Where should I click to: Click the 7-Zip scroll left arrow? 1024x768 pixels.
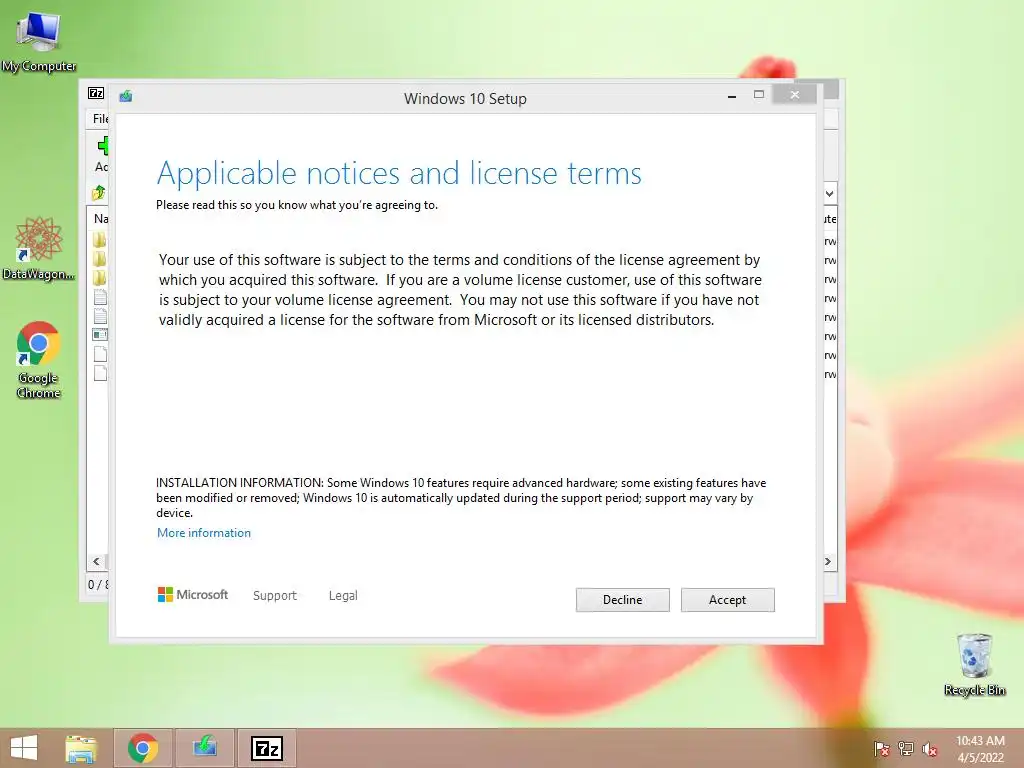[x=96, y=562]
